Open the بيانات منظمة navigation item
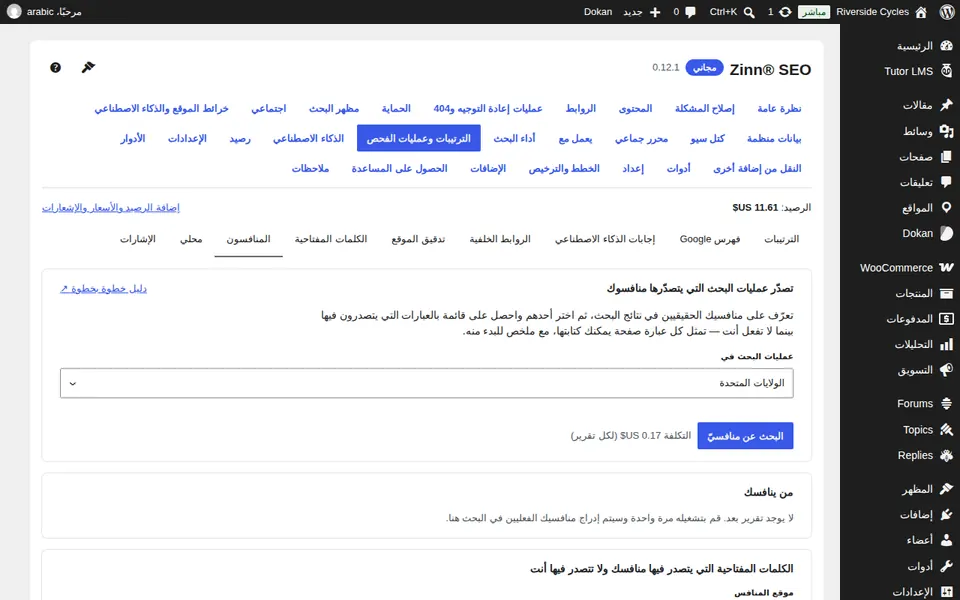This screenshot has height=600, width=960. [x=774, y=138]
